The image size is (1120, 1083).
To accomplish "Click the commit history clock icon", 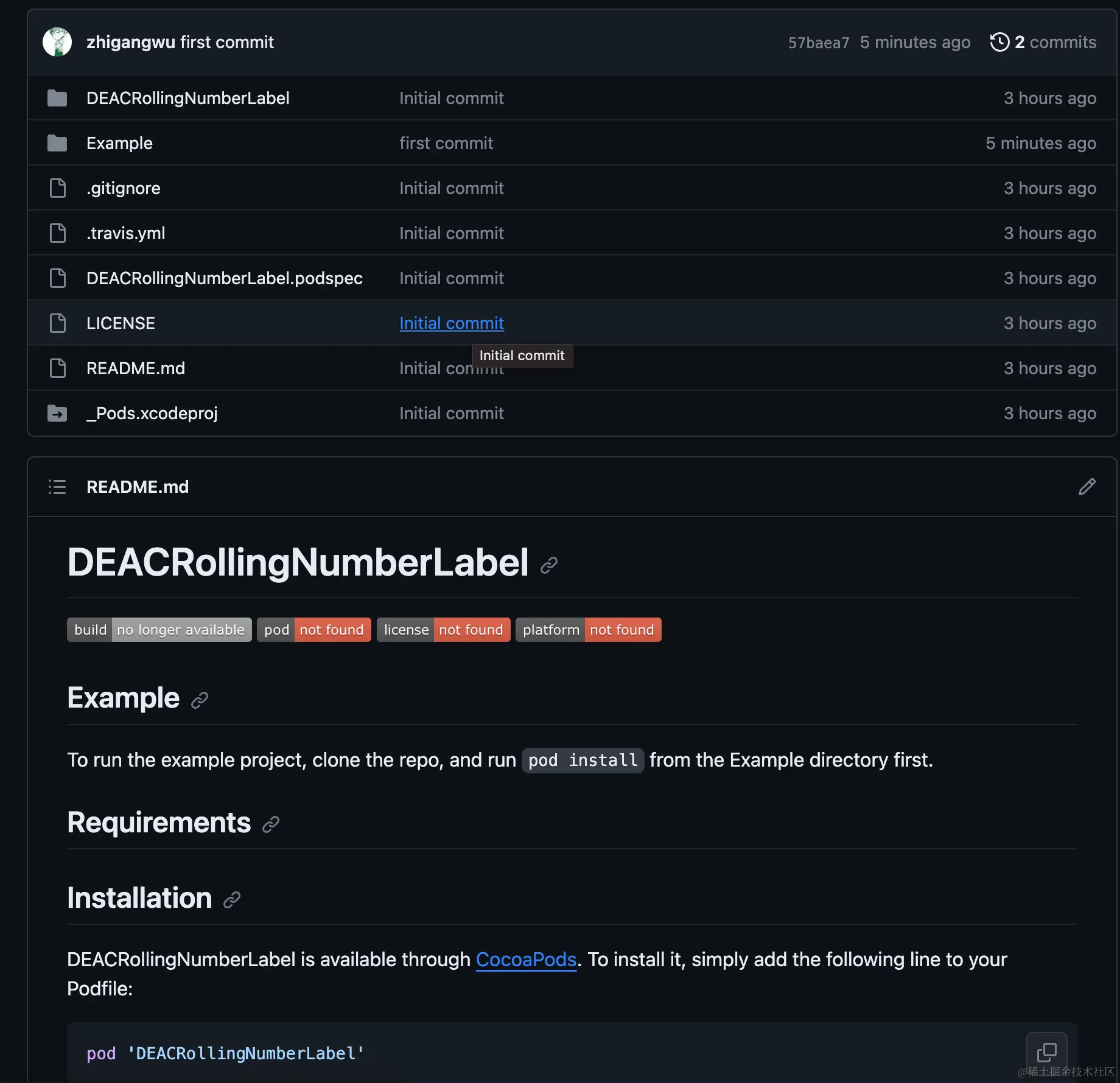I will tap(999, 42).
